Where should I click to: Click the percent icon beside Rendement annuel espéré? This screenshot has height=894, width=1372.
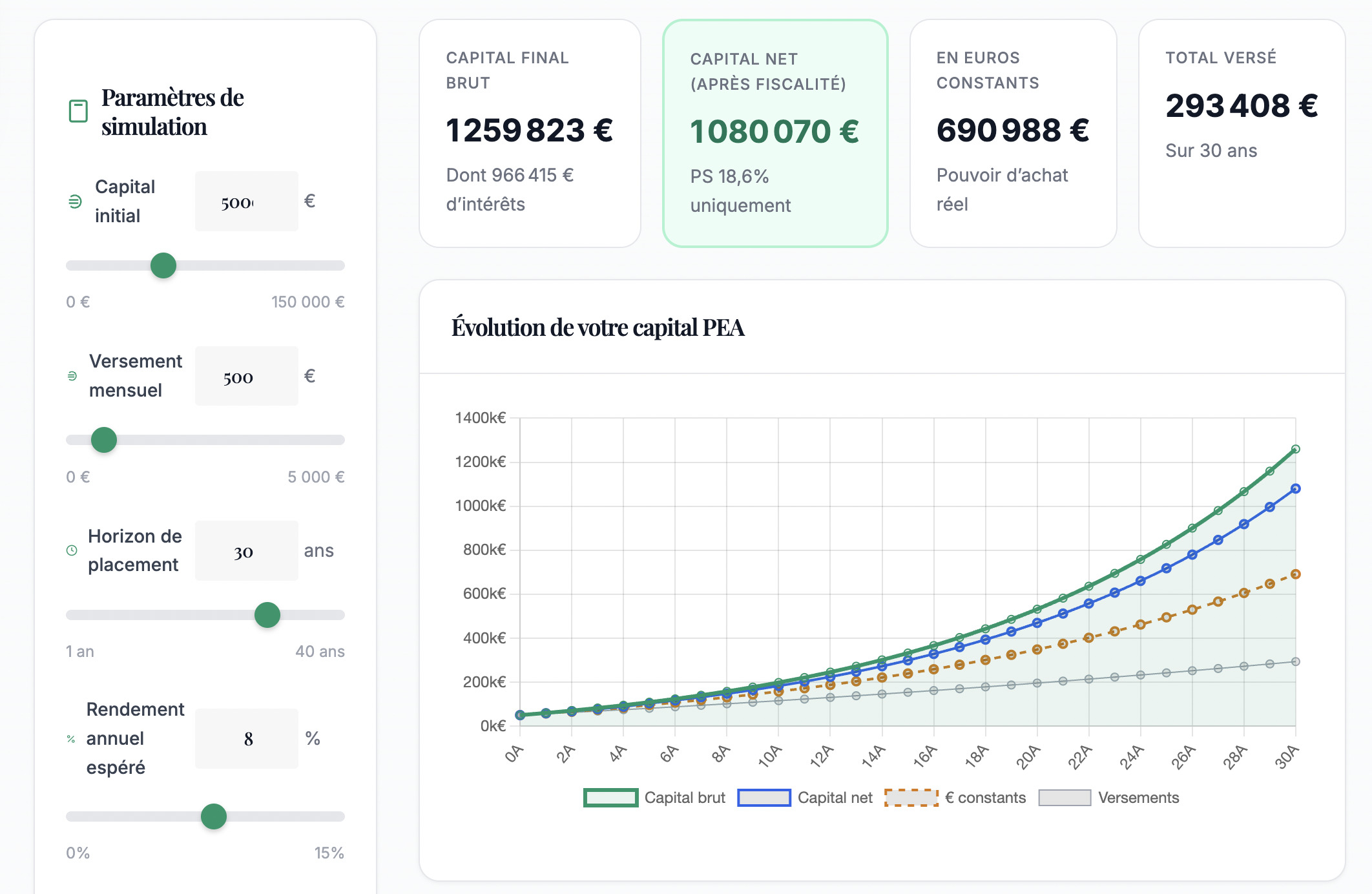(x=71, y=739)
